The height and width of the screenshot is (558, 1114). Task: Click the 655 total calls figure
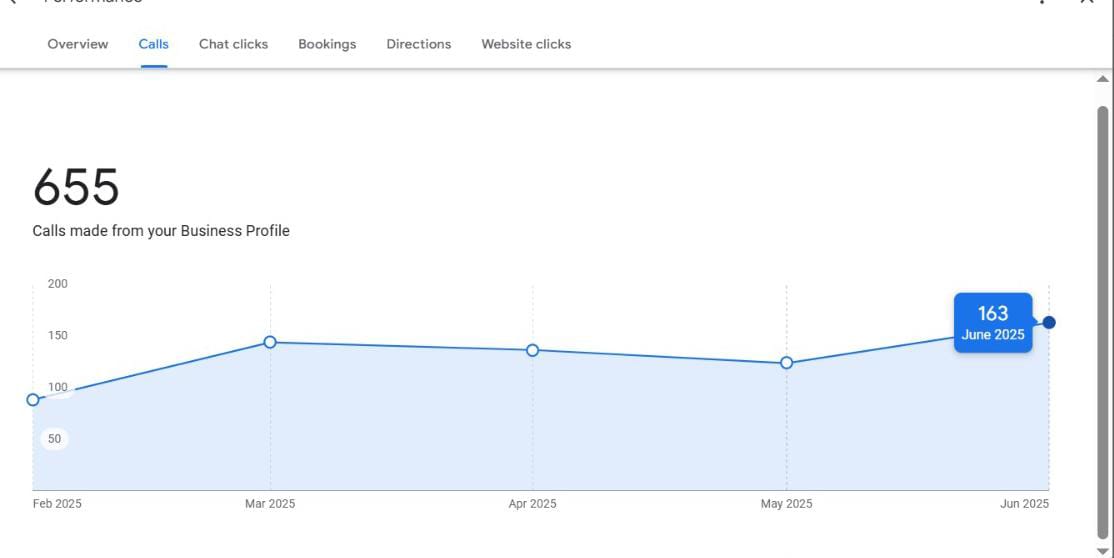click(x=76, y=187)
